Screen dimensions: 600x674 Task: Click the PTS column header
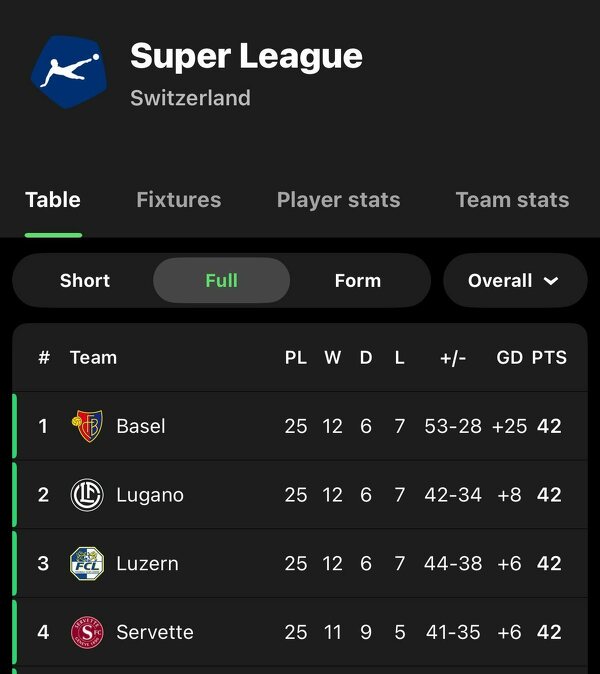(549, 358)
